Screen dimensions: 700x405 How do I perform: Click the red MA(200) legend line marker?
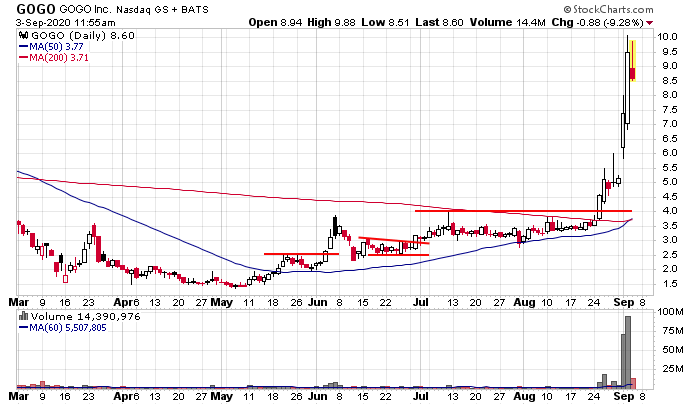pyautogui.click(x=23, y=58)
